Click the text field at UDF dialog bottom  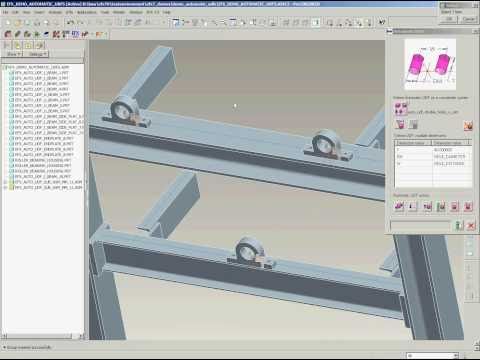(x=421, y=226)
